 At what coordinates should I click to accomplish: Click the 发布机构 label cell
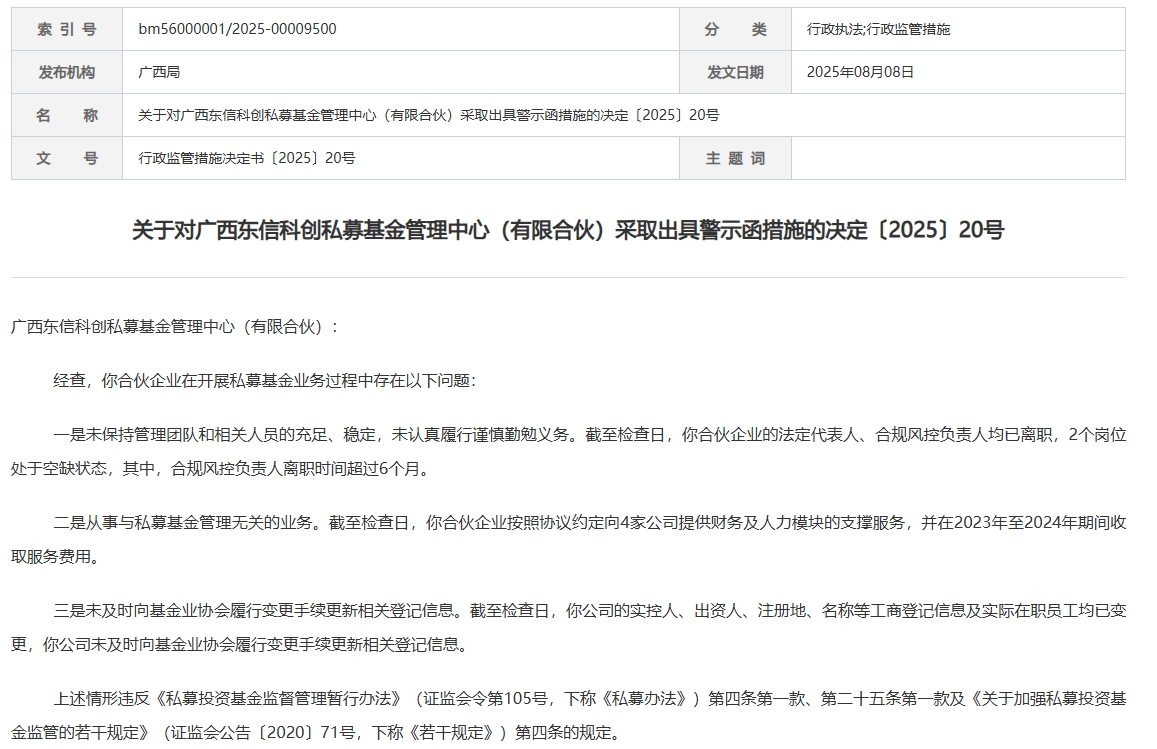click(67, 72)
